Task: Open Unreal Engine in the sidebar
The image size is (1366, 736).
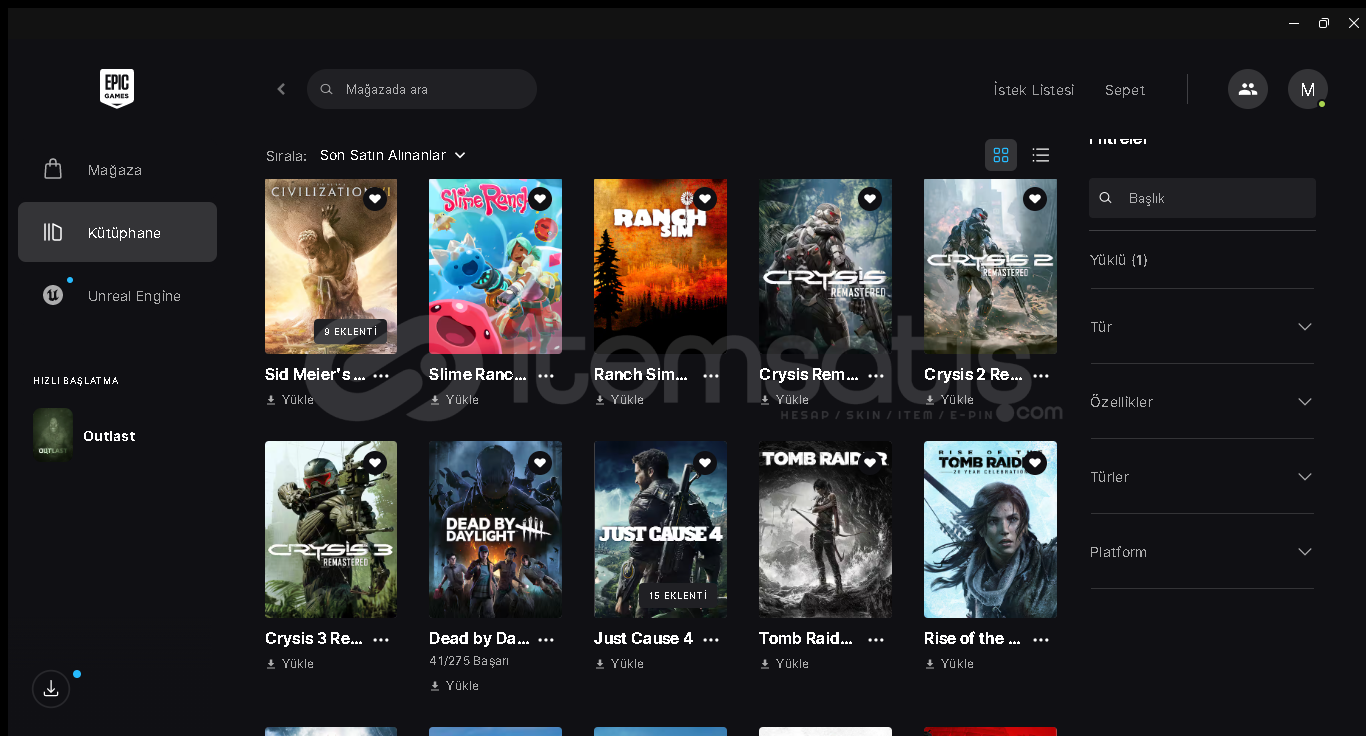Action: [x=117, y=296]
